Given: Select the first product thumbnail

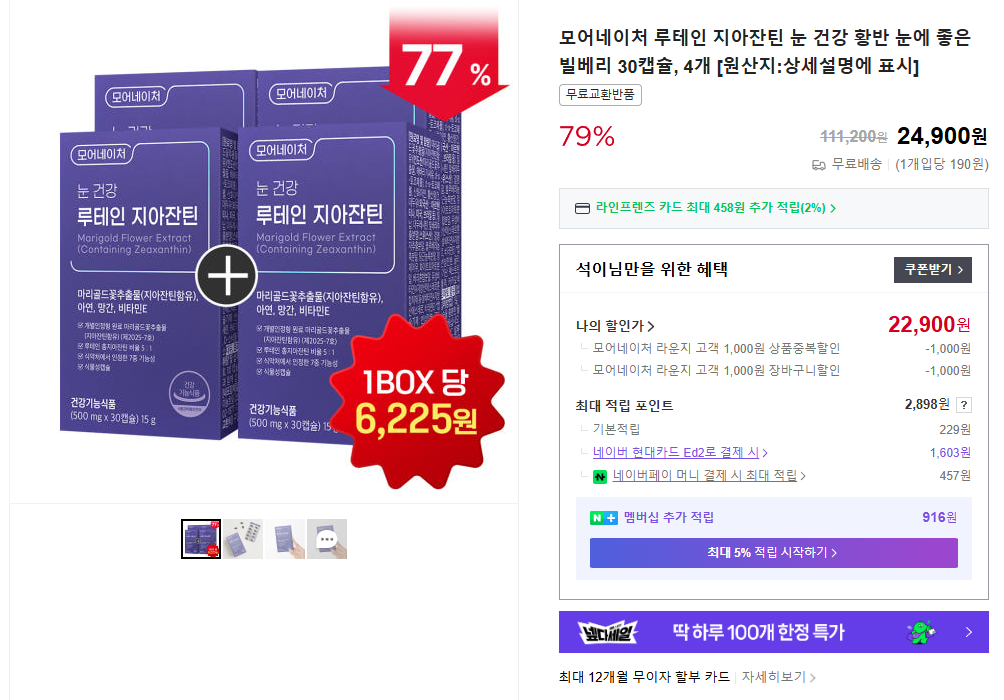Looking at the screenshot, I should click(201, 539).
